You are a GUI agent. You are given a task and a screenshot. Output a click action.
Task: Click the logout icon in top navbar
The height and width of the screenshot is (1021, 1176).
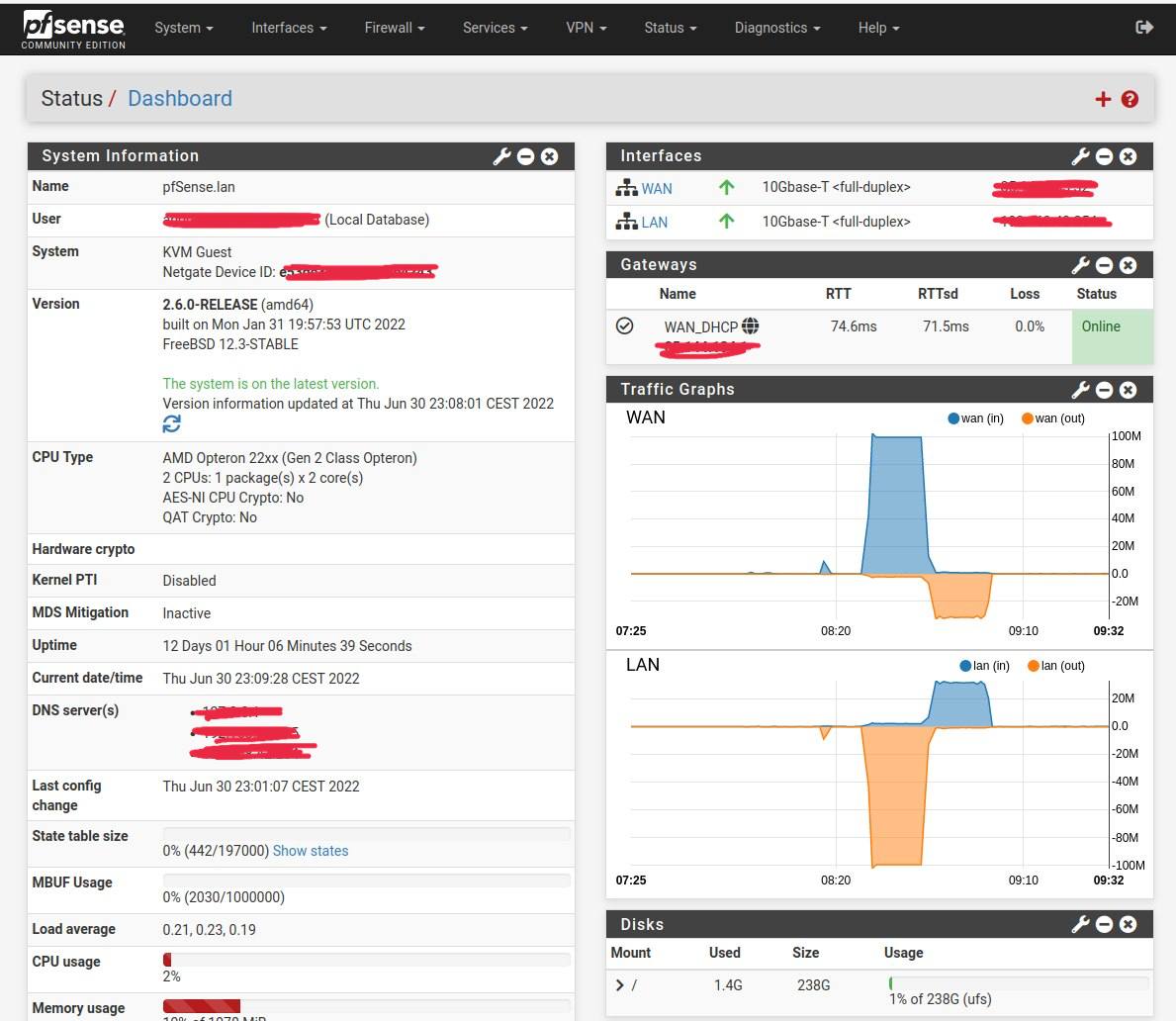[x=1144, y=28]
